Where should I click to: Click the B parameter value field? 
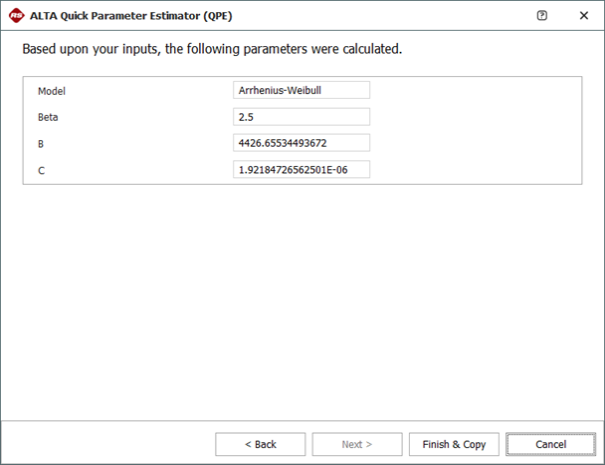(x=300, y=143)
